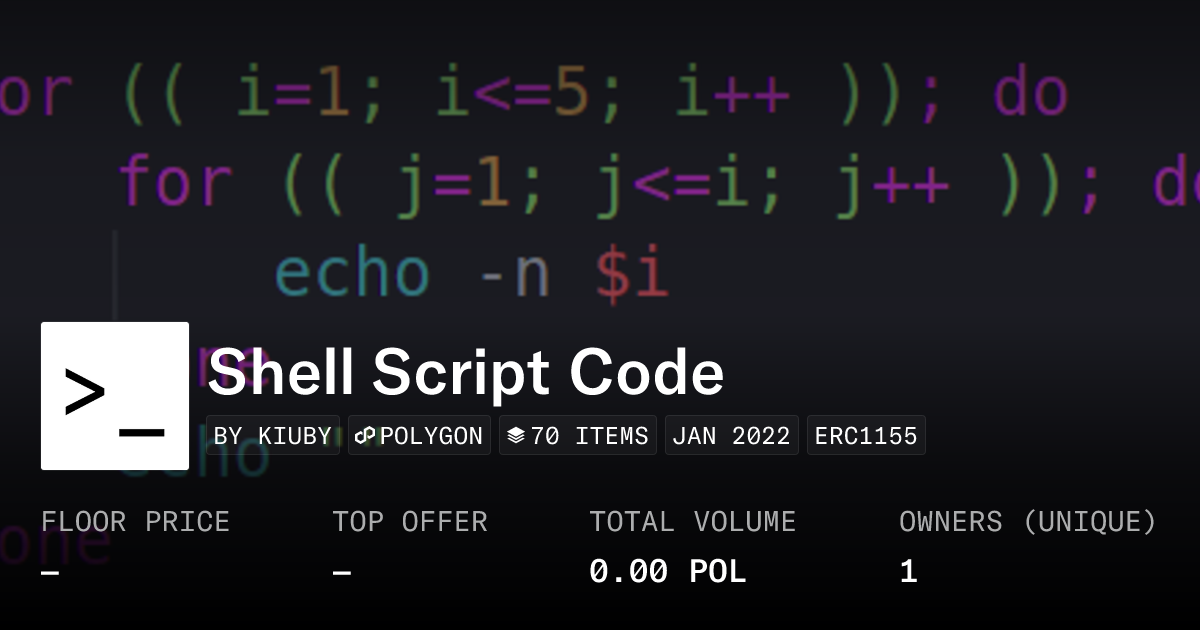Click the TOTAL VOLUME heading
1200x630 pixels.
[693, 521]
